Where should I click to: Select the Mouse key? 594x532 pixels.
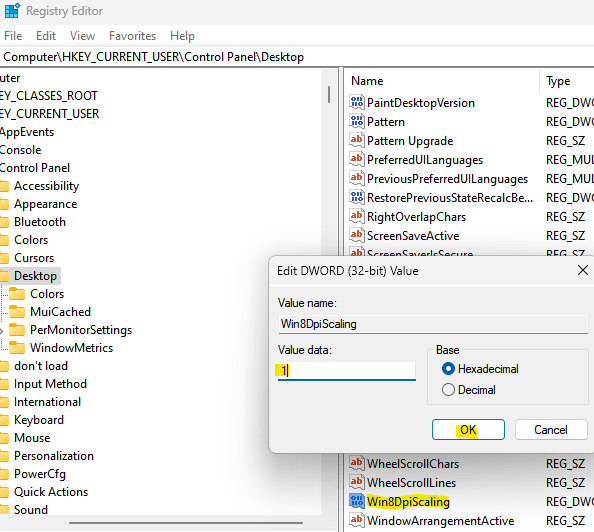click(32, 438)
